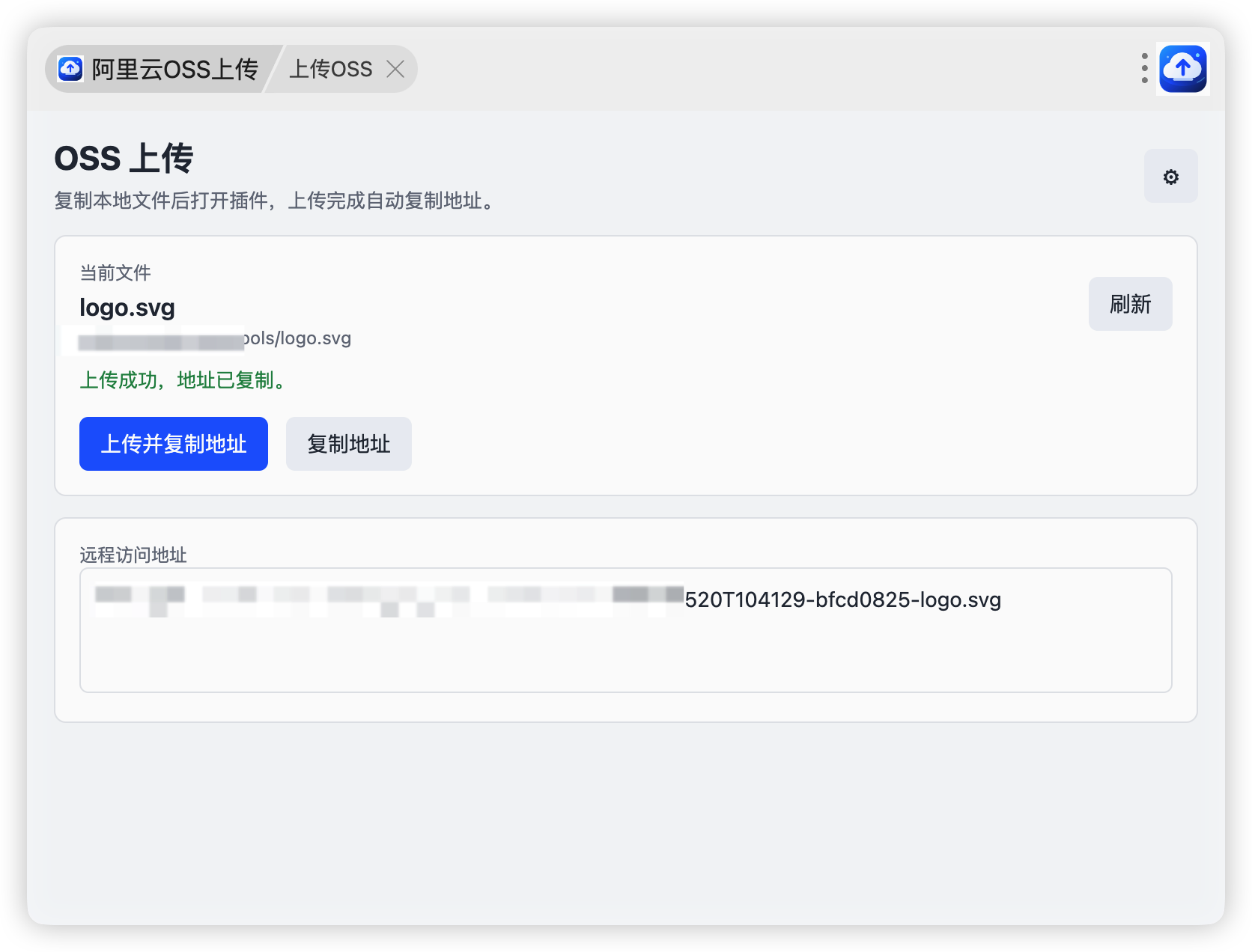Click the 复制地址 button
Image resolution: width=1252 pixels, height=952 pixels.
coord(349,444)
